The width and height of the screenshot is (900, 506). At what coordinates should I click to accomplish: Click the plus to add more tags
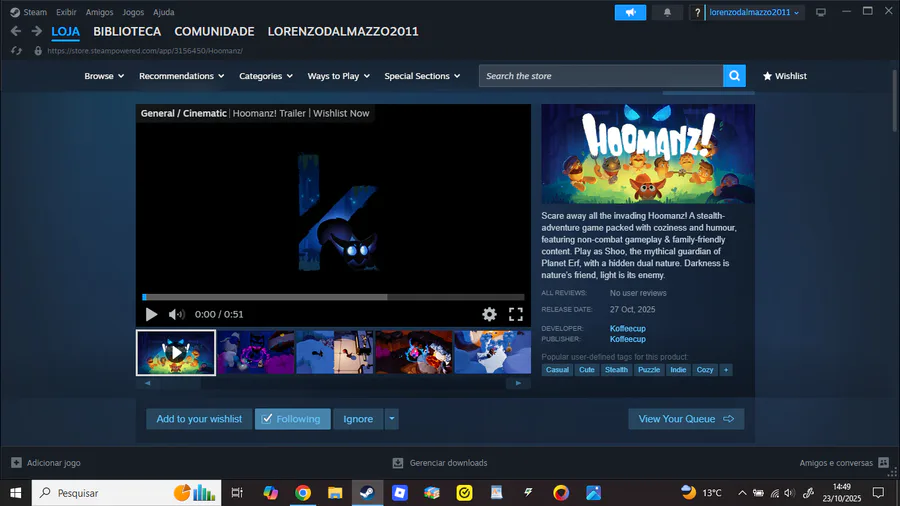[x=726, y=370]
